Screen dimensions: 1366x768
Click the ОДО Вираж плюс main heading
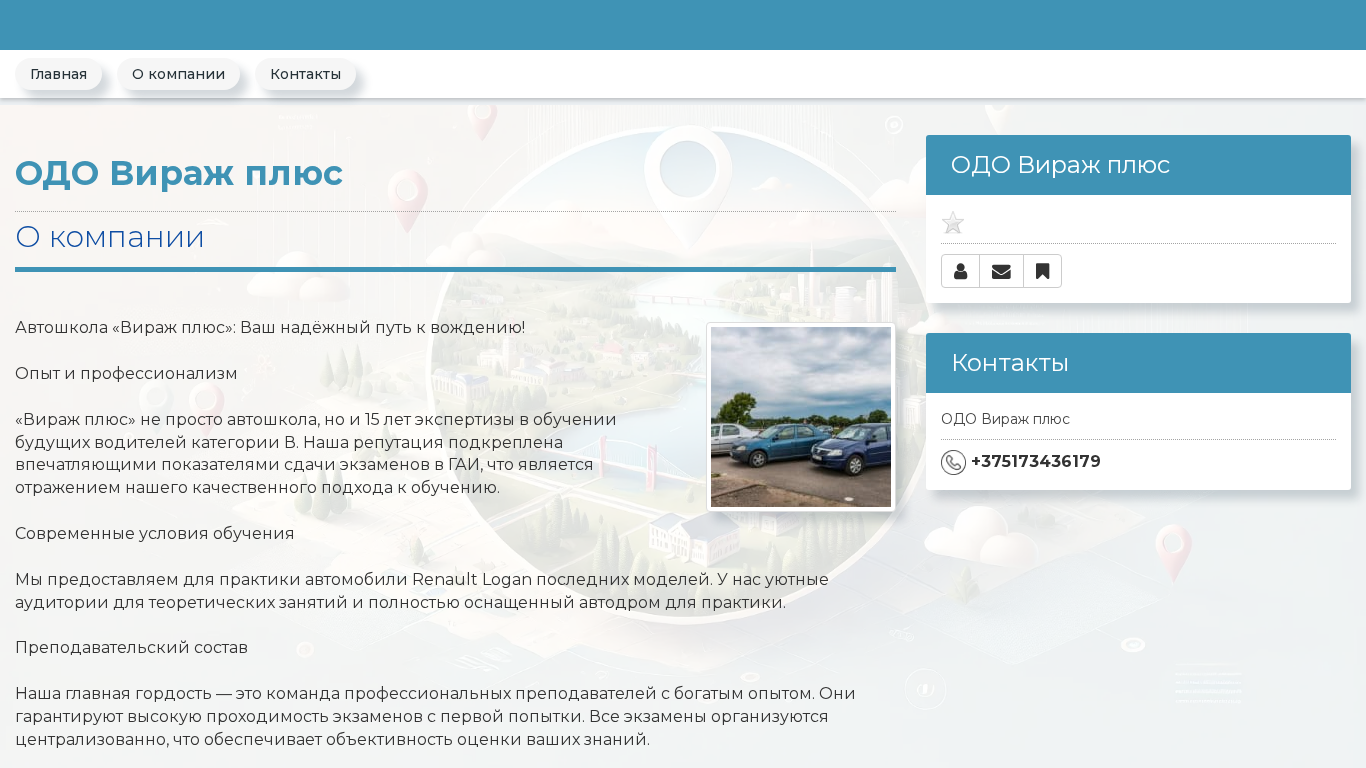click(179, 173)
